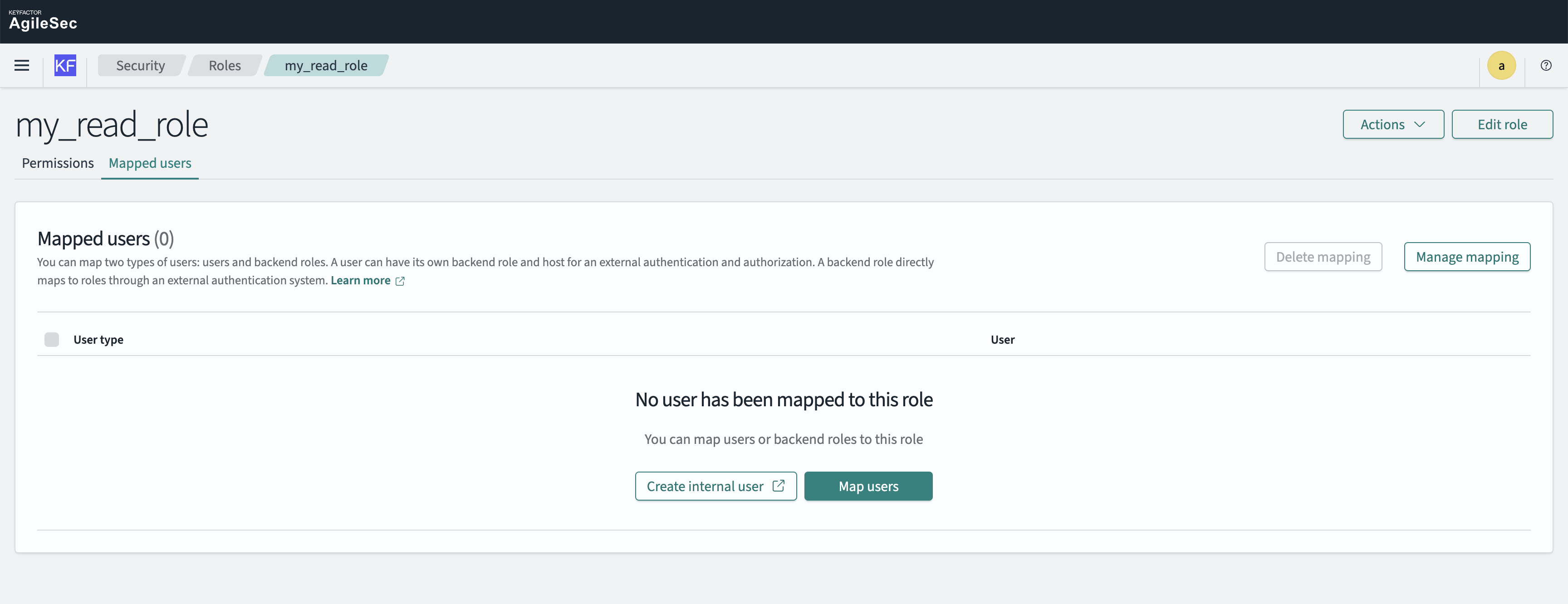Click the AgileSec logo in header
The width and height of the screenshot is (1568, 604).
pos(43,21)
